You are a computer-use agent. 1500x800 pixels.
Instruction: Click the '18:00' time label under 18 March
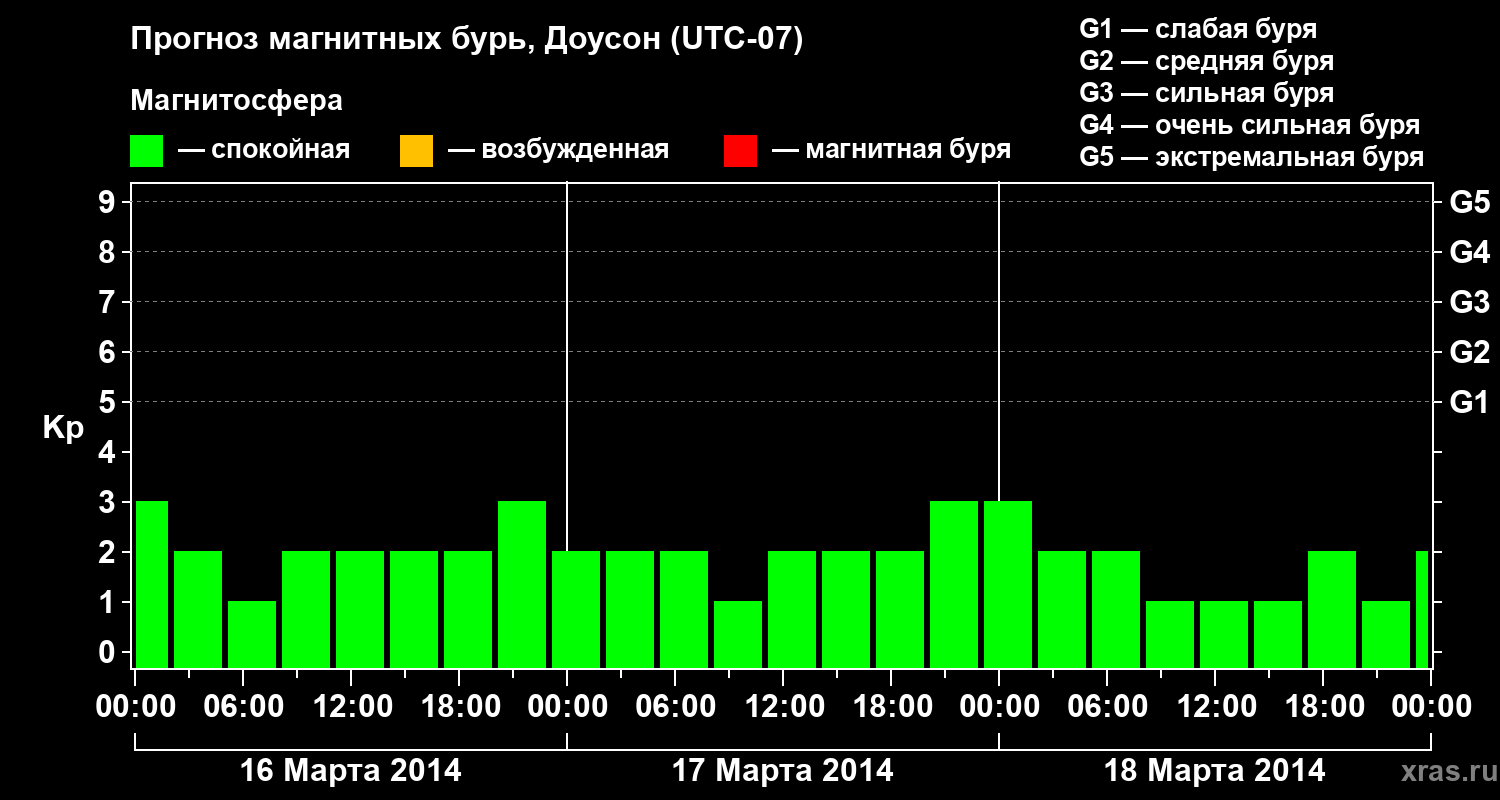click(x=1323, y=707)
